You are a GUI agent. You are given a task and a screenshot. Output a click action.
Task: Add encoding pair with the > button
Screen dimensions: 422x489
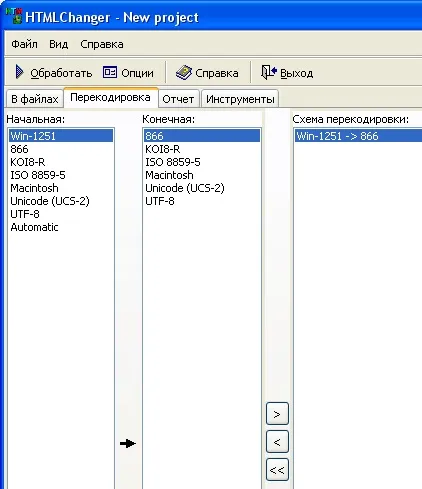tap(277, 414)
